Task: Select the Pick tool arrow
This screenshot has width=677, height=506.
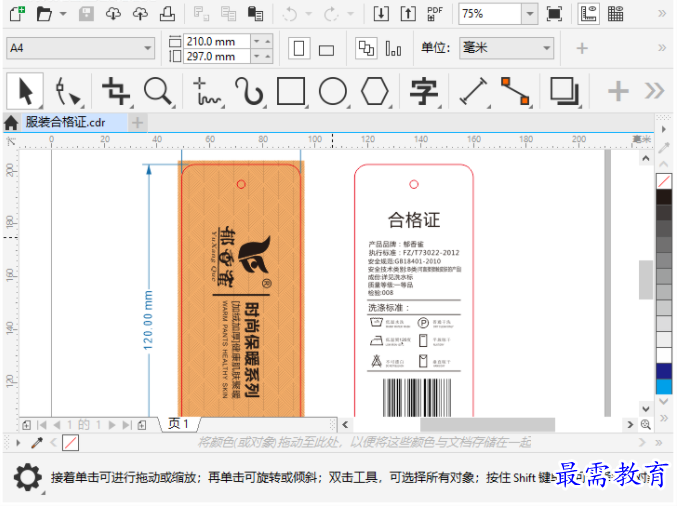Action: 25,91
